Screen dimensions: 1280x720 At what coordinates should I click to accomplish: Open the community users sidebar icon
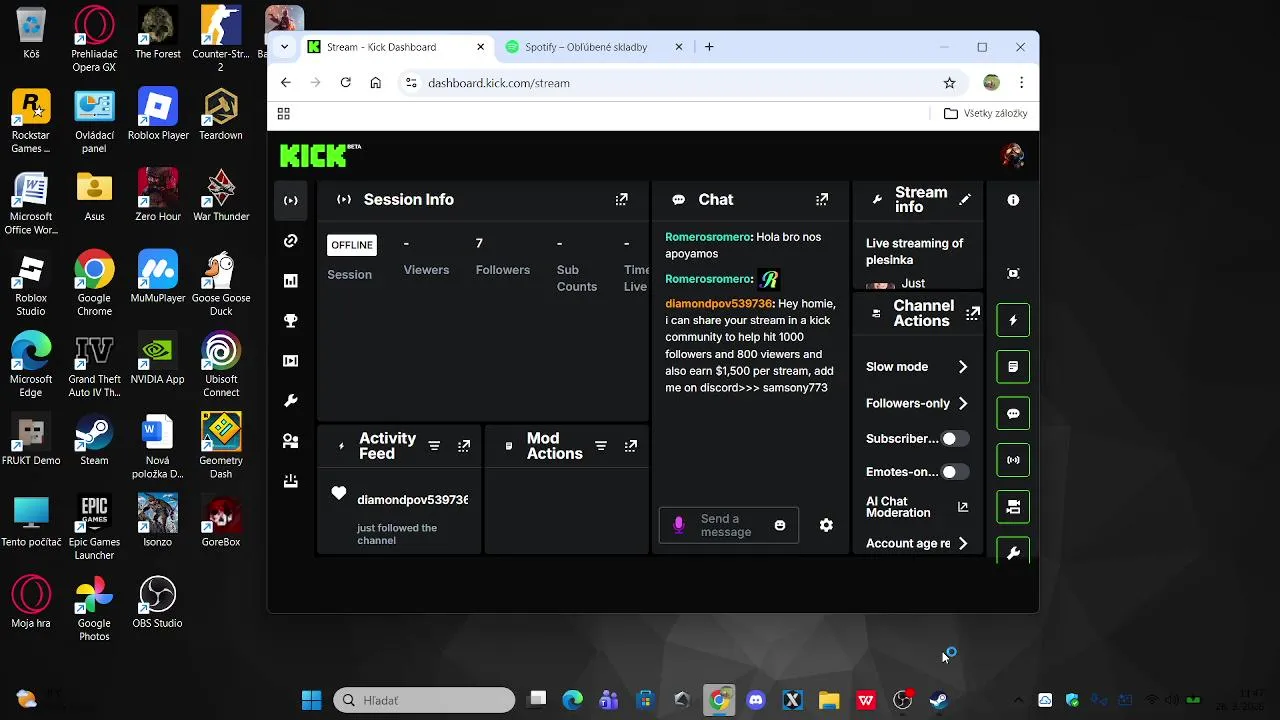291,441
